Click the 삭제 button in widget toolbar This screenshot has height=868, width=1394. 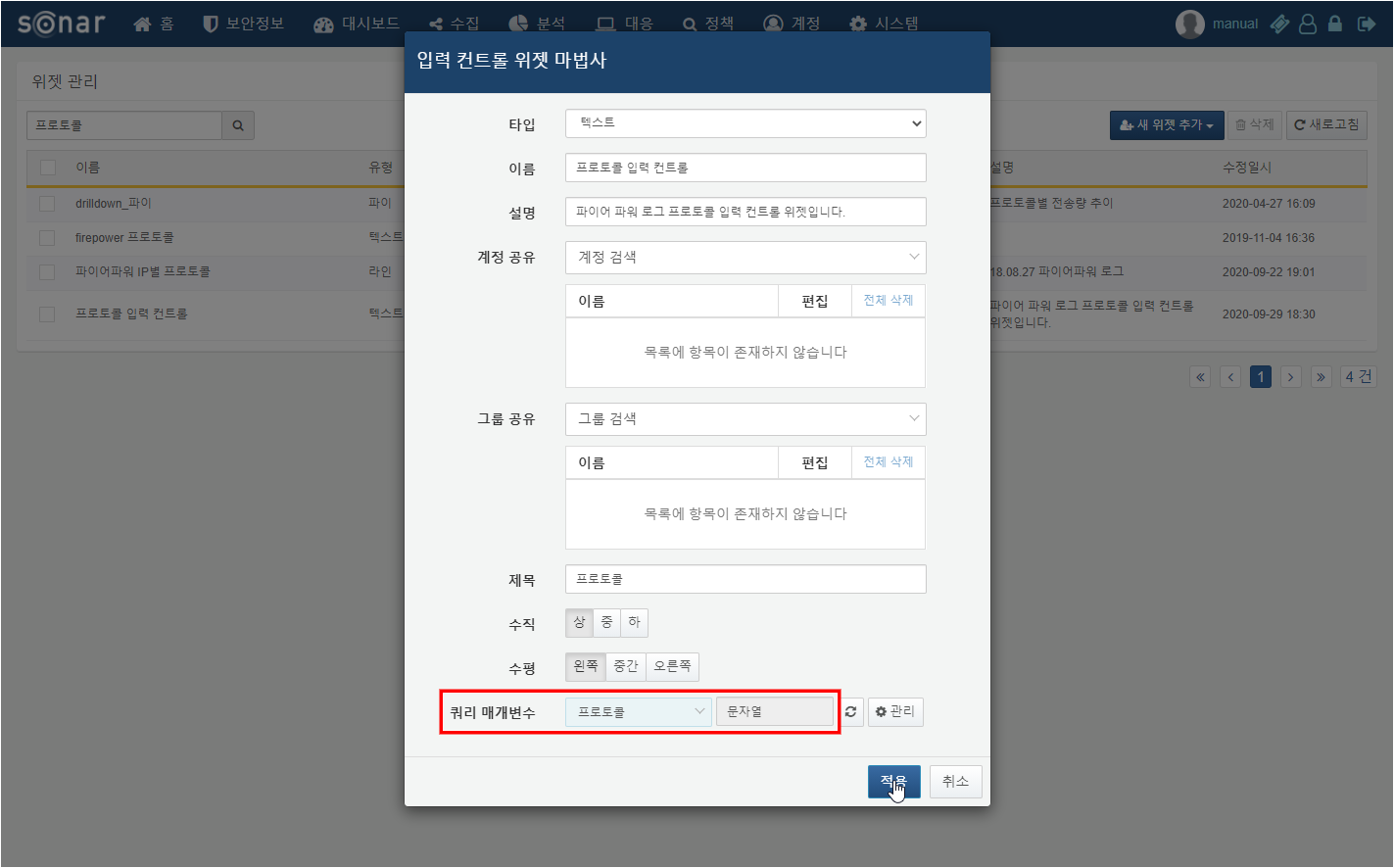1255,125
